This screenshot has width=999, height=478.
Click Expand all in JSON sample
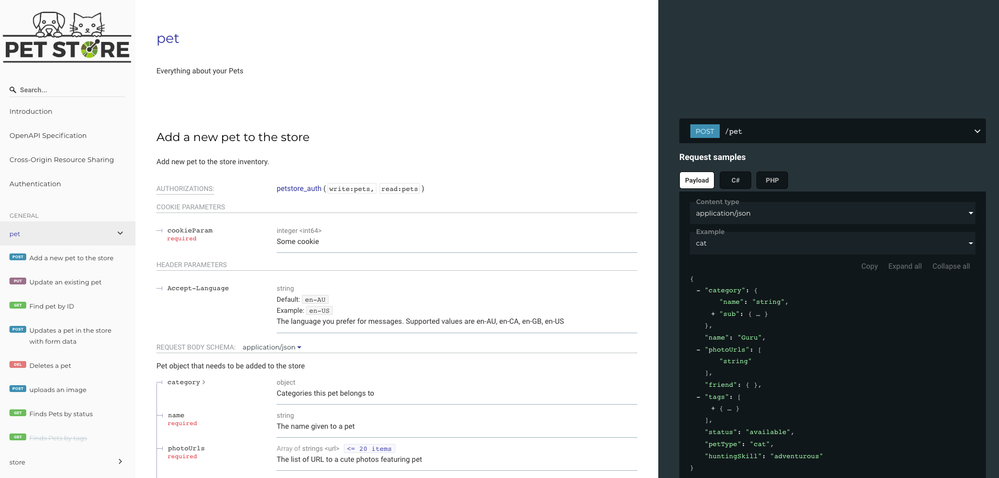904,266
